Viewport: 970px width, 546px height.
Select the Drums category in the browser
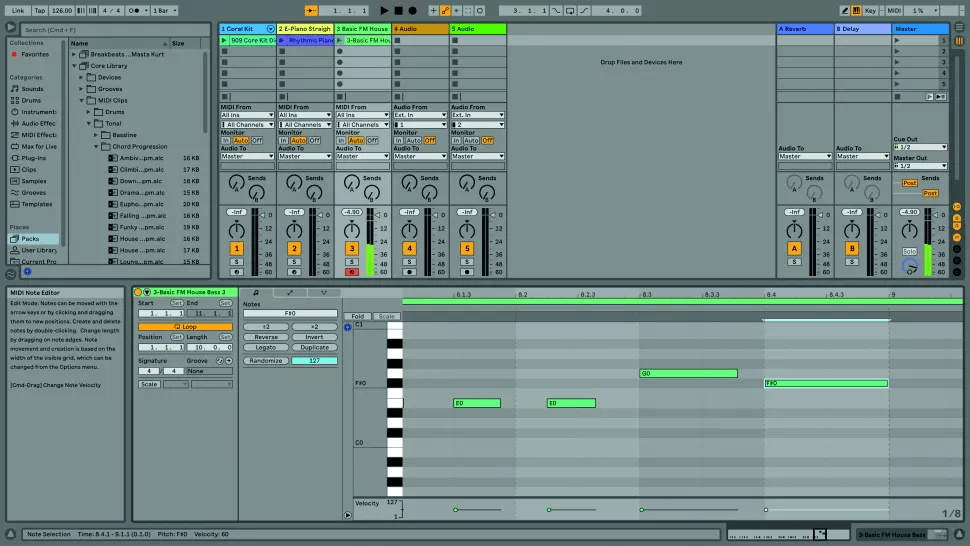[x=32, y=100]
